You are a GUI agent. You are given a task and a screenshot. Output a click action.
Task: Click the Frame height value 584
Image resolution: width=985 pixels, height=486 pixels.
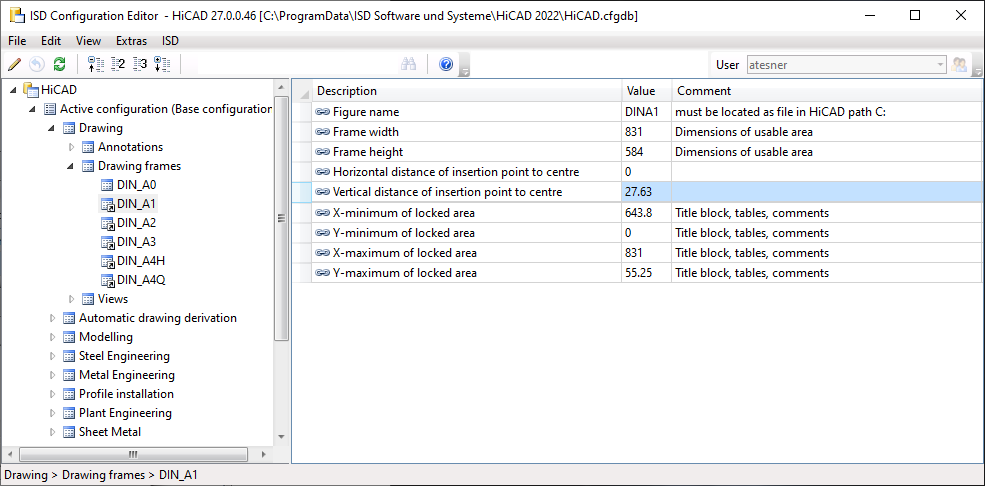(x=647, y=152)
